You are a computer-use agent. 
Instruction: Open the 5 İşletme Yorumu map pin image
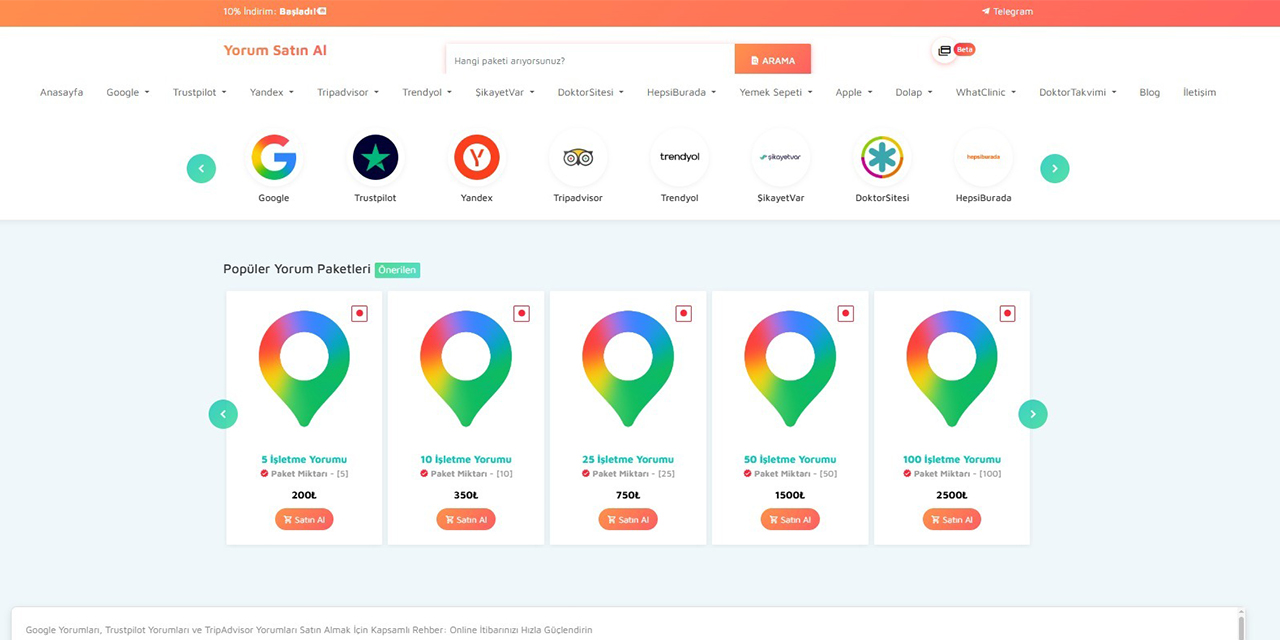304,368
